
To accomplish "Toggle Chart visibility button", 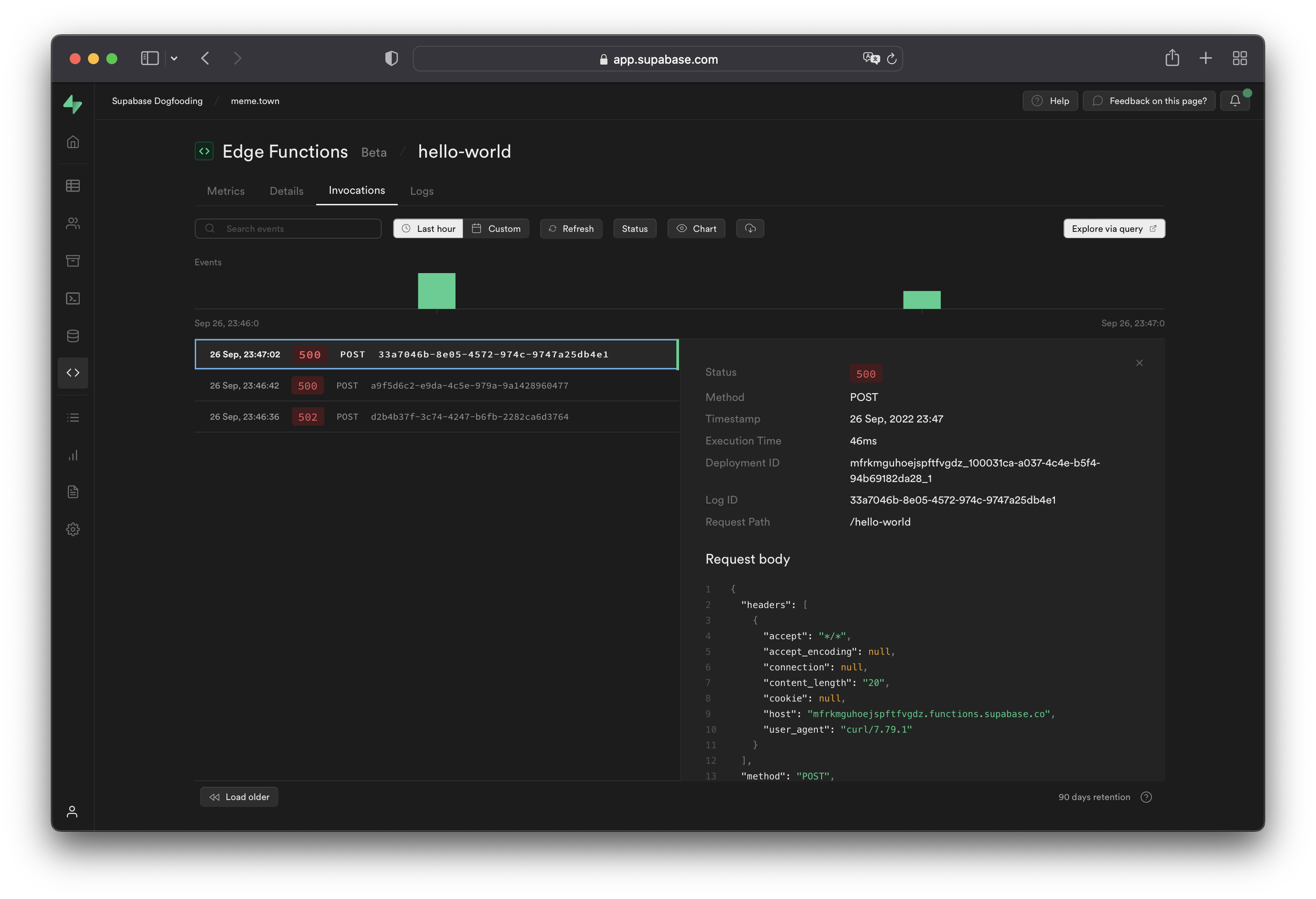I will pyautogui.click(x=696, y=228).
